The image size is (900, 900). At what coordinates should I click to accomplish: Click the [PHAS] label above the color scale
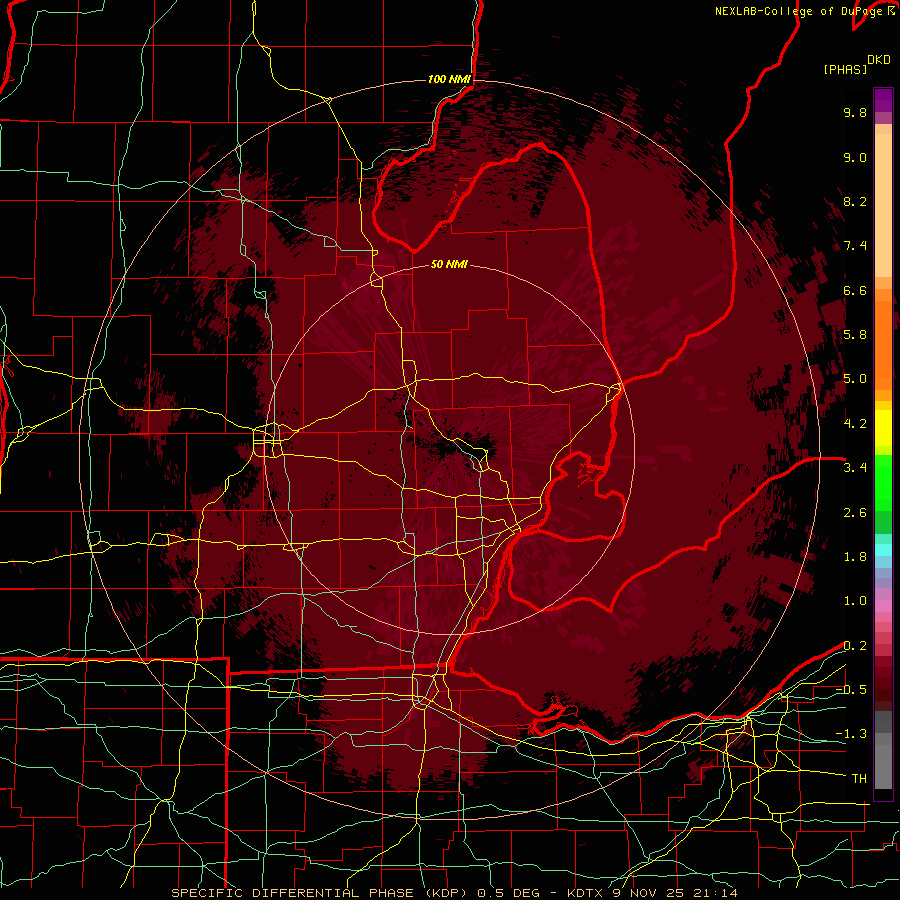(x=845, y=69)
